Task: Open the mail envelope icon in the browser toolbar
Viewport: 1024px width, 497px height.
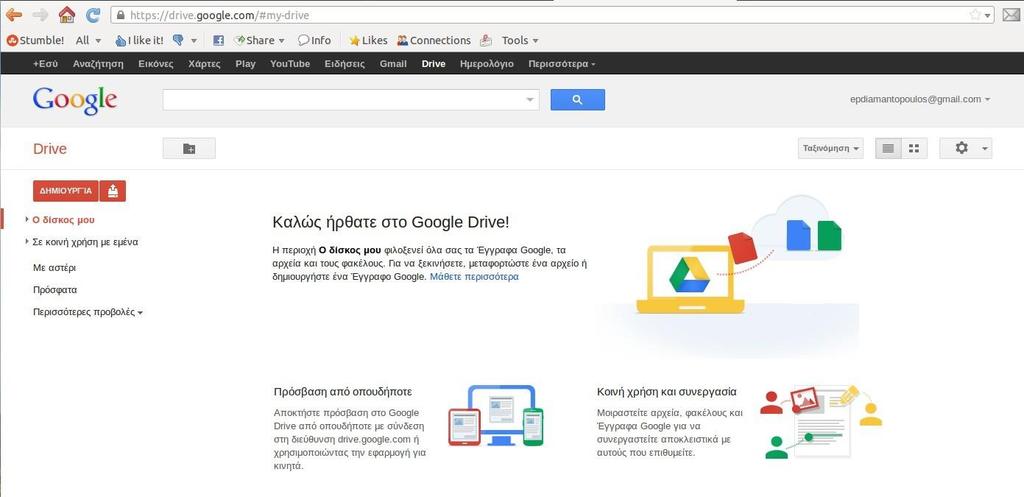Action: coord(1011,14)
